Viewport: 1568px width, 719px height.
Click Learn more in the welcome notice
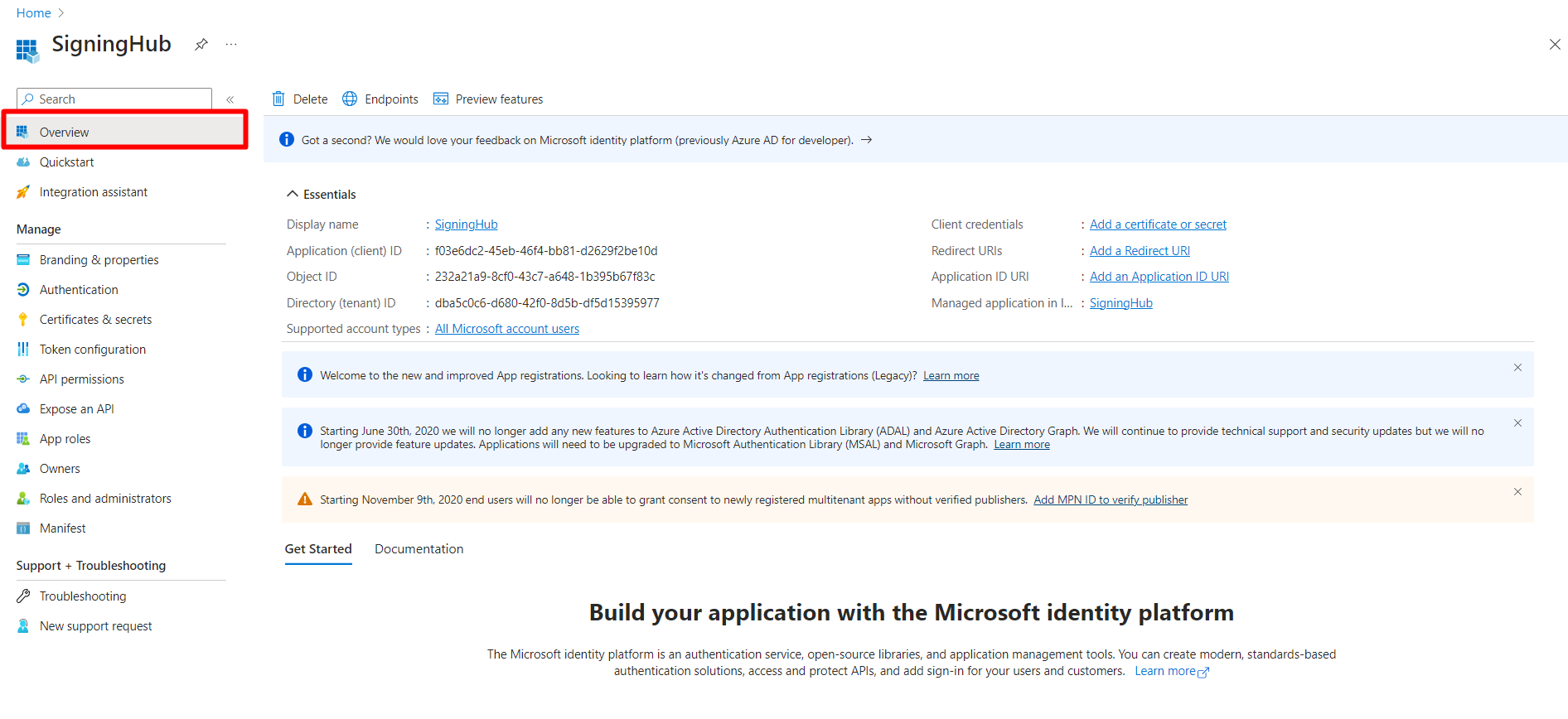[x=951, y=376]
